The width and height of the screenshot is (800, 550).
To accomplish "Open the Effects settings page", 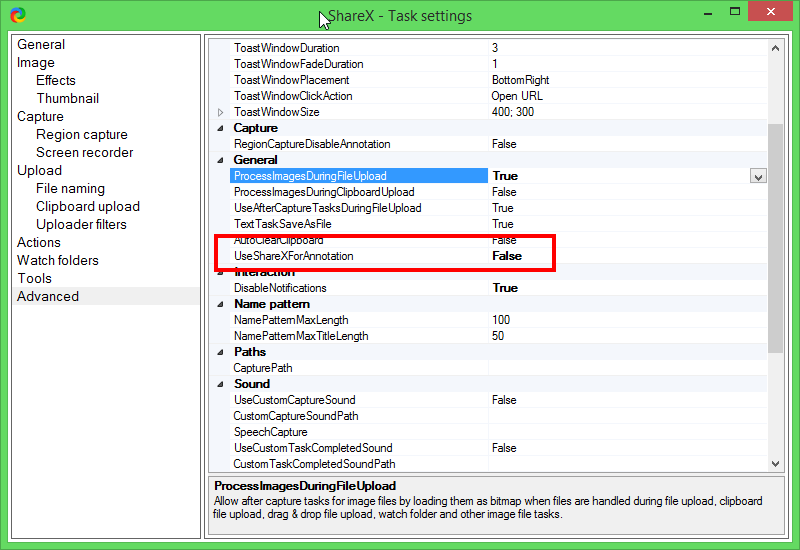I will pos(56,81).
